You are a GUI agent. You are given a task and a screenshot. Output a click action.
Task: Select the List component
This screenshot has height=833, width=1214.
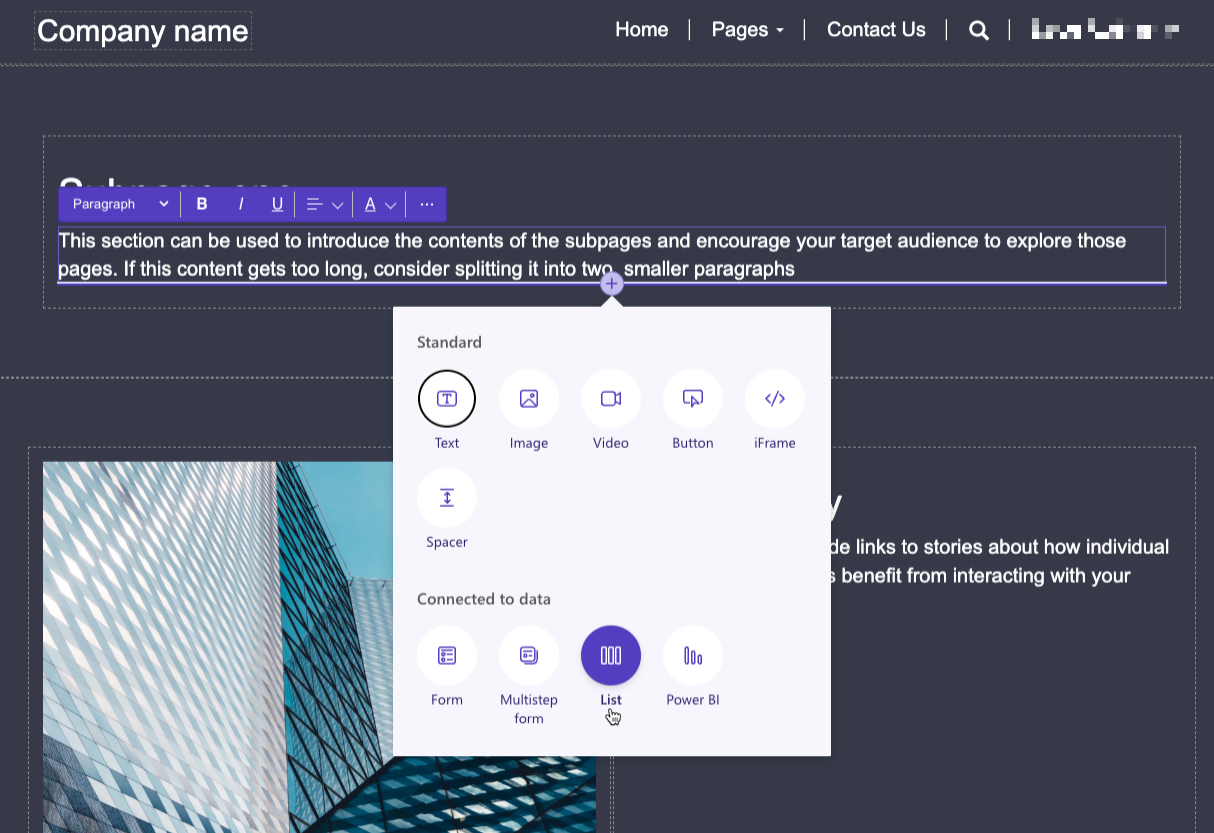[611, 655]
